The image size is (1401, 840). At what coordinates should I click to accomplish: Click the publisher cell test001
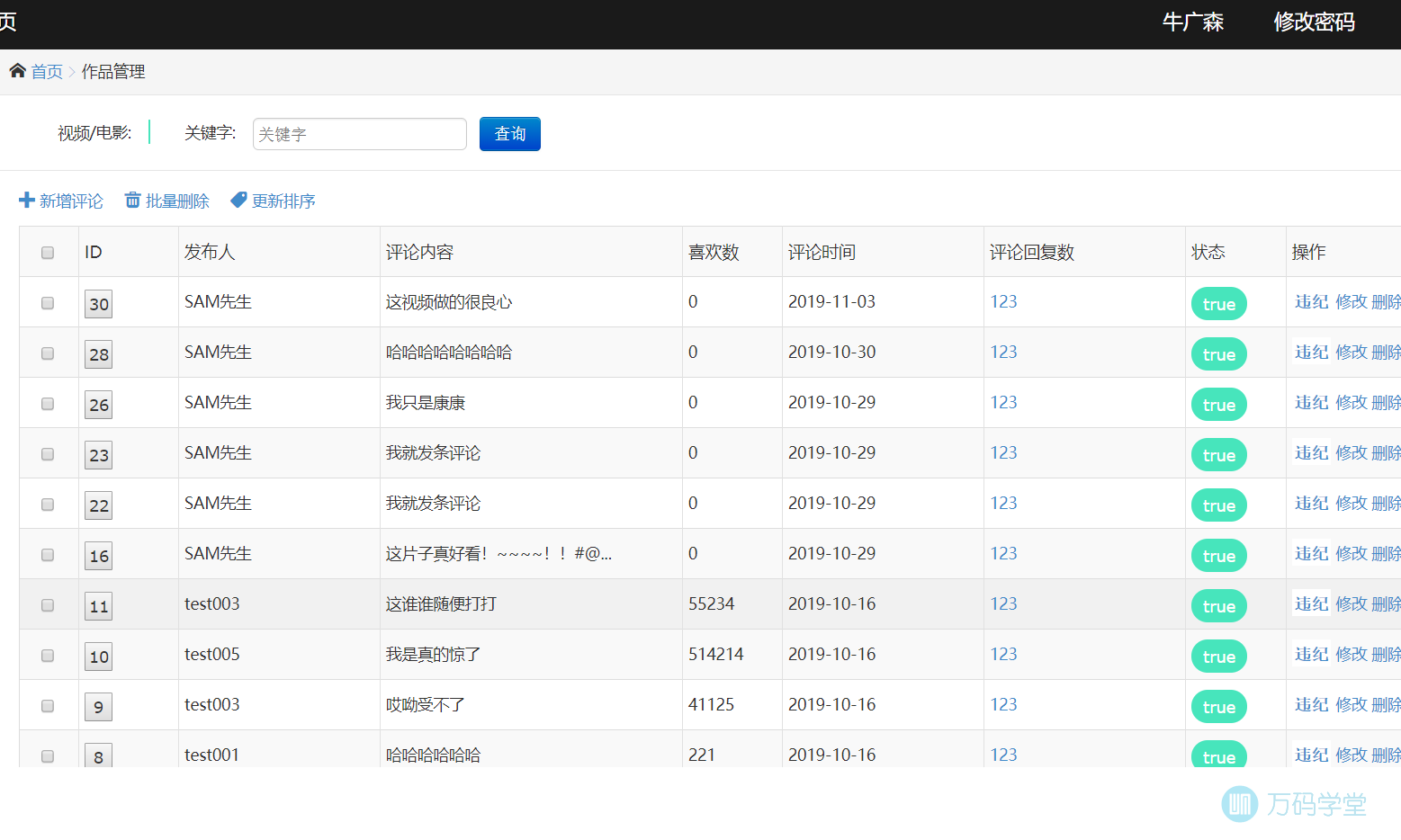click(x=212, y=755)
